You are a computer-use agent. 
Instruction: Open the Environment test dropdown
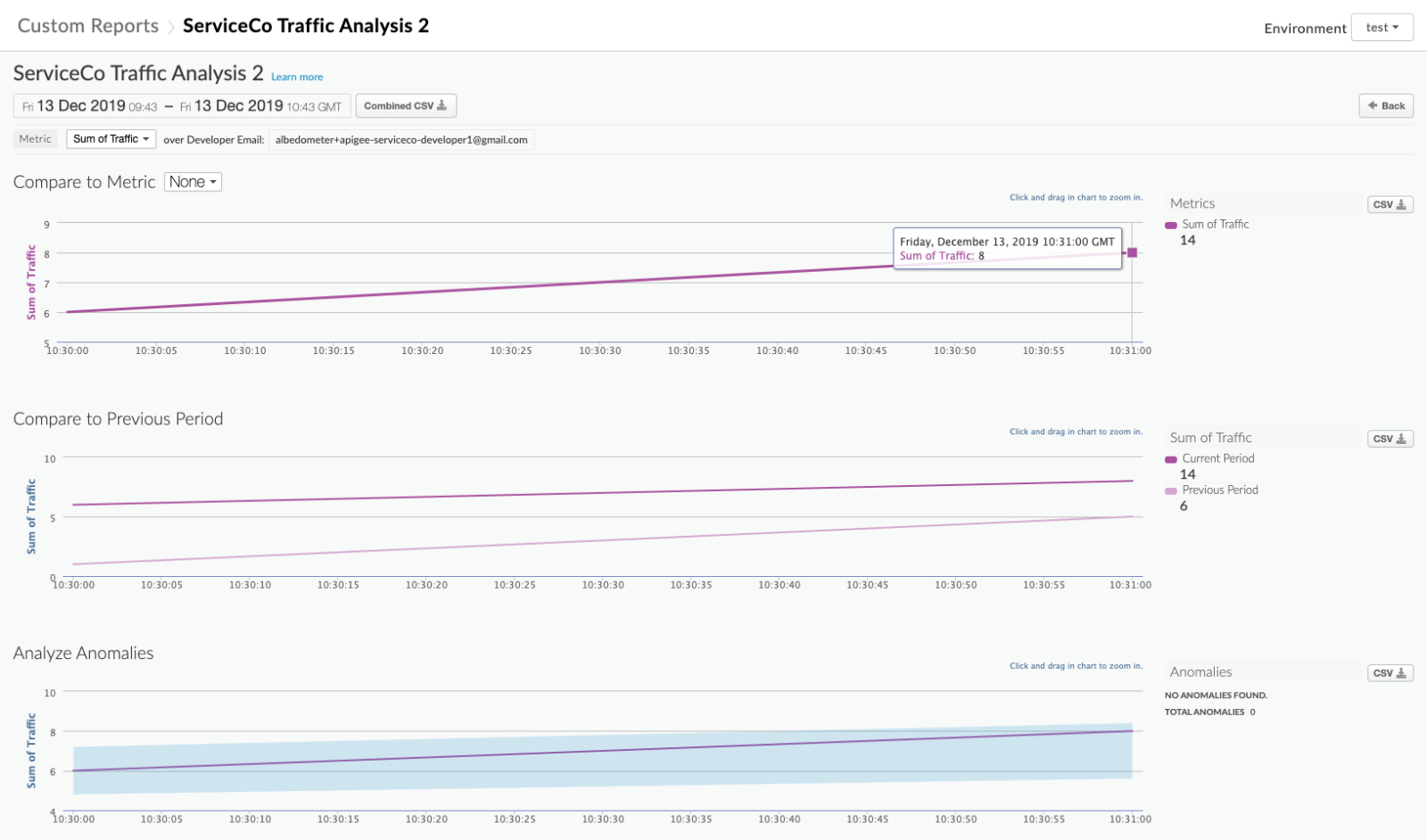coord(1382,27)
